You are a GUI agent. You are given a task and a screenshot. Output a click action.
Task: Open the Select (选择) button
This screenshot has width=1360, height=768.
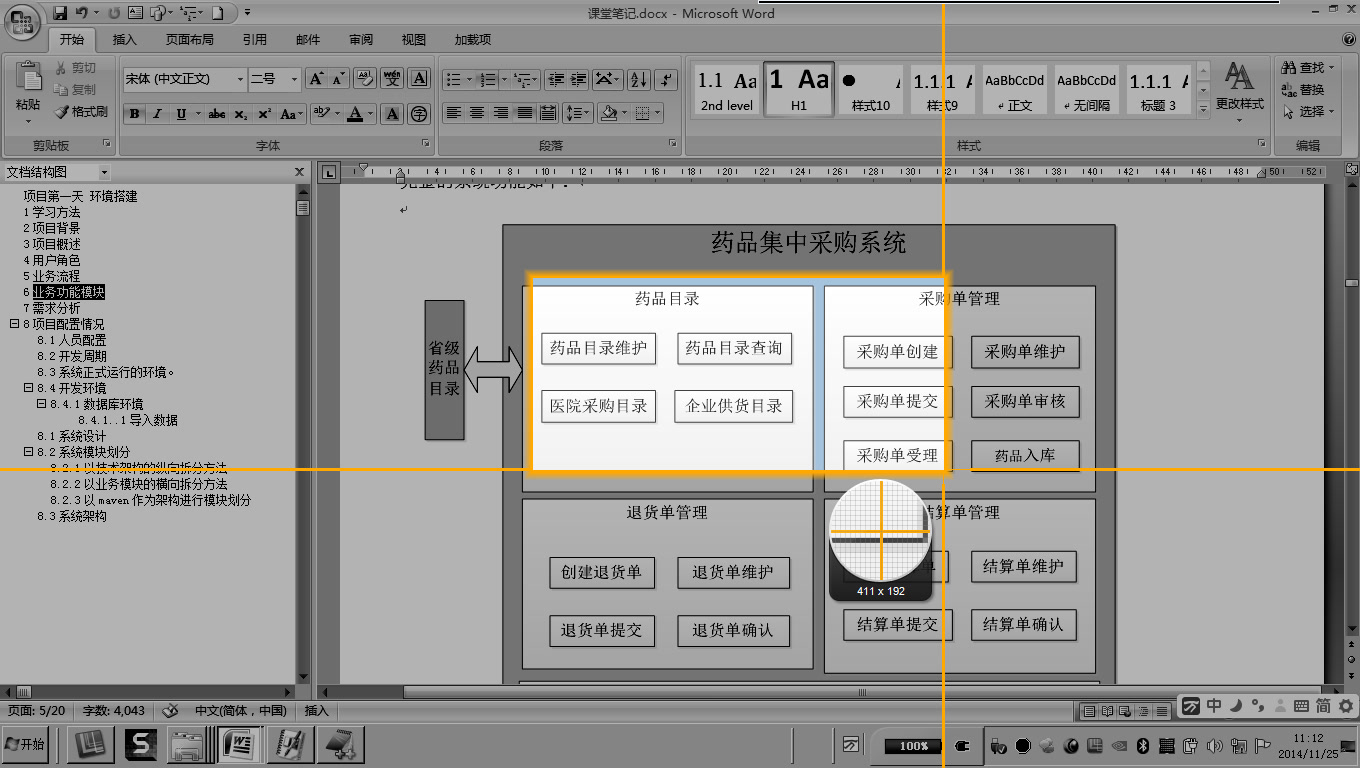click(1308, 112)
